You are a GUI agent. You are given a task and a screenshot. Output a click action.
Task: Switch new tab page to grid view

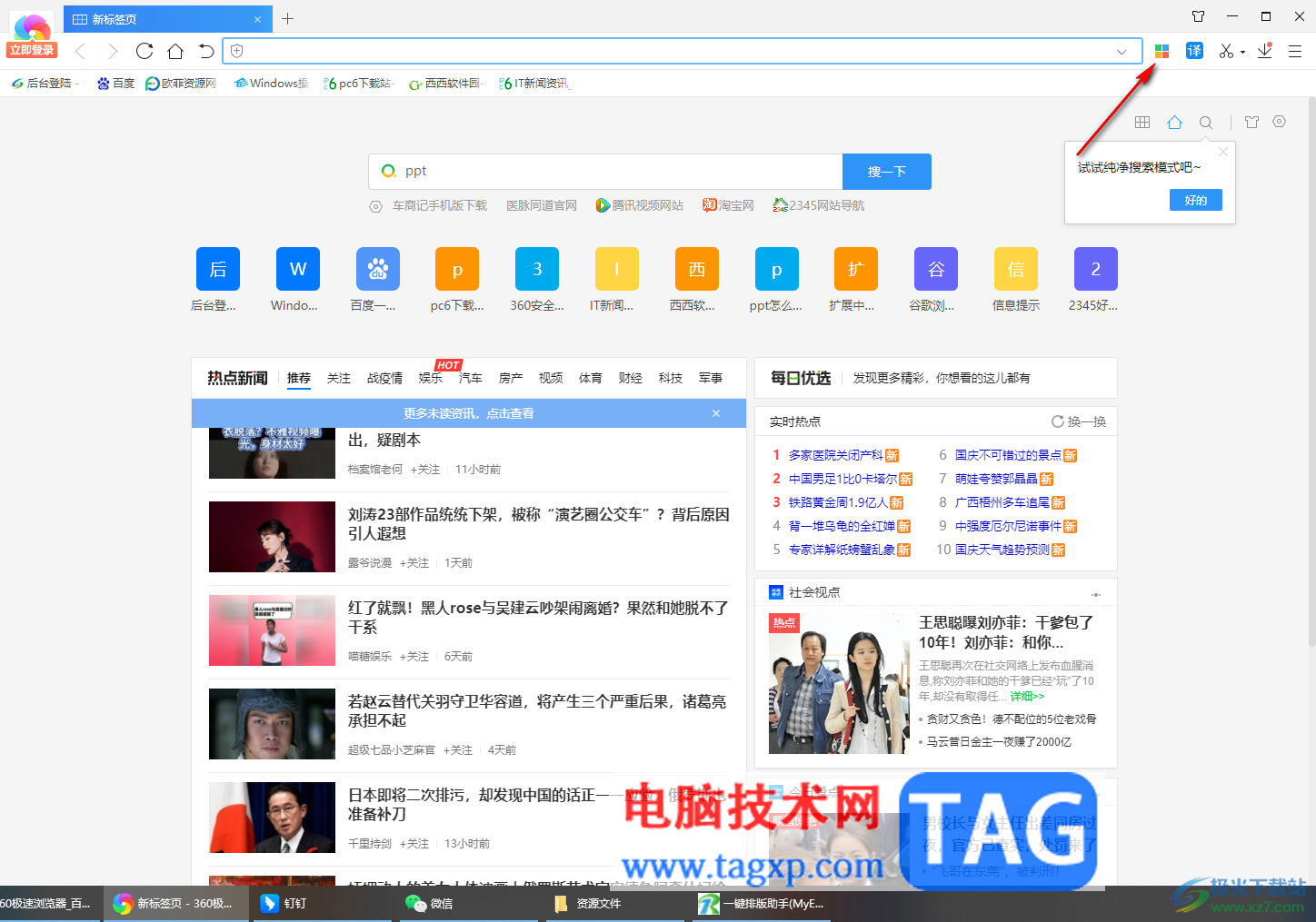1142,122
